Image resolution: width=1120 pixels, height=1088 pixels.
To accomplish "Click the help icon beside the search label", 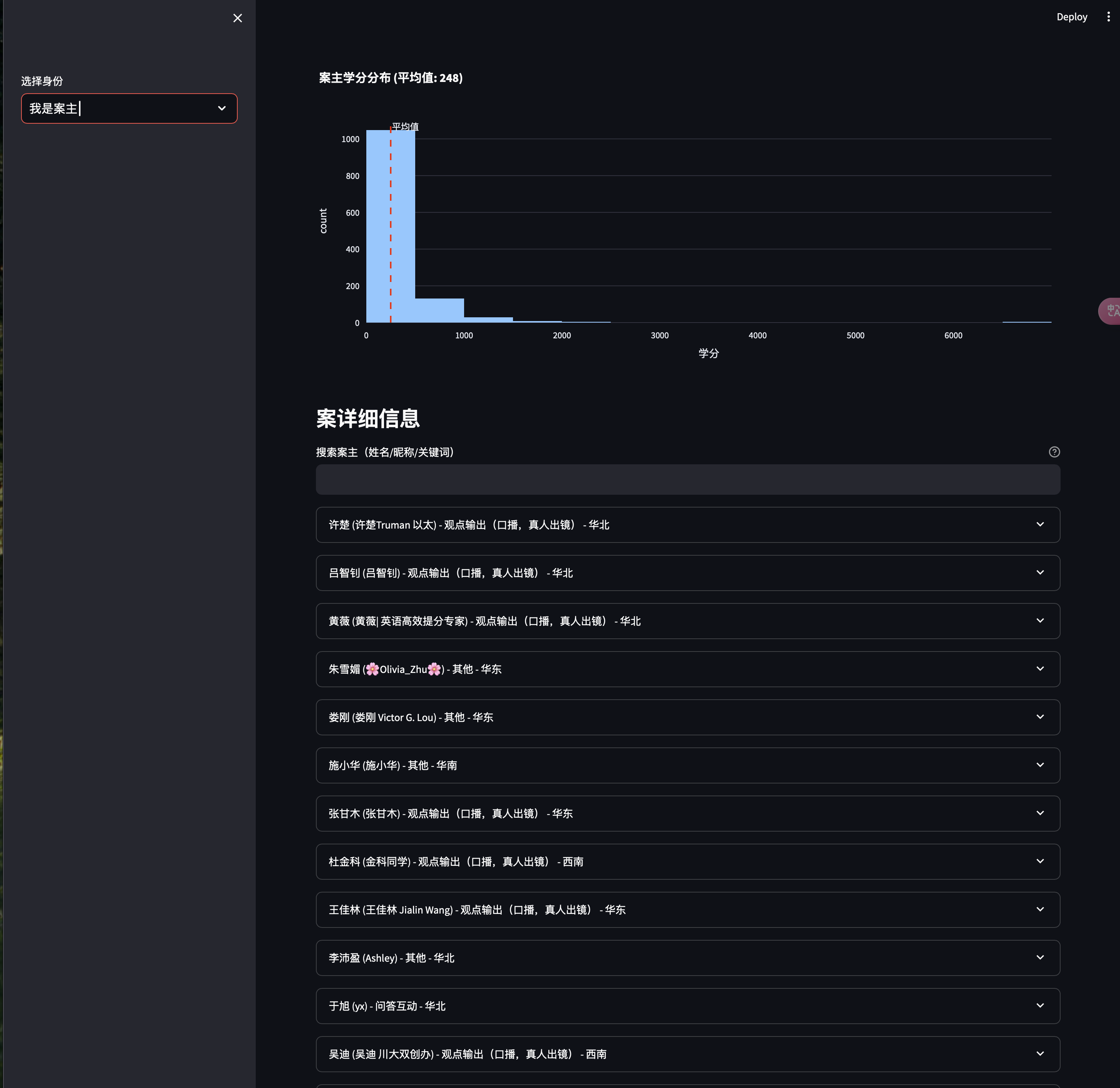I will coord(1054,452).
